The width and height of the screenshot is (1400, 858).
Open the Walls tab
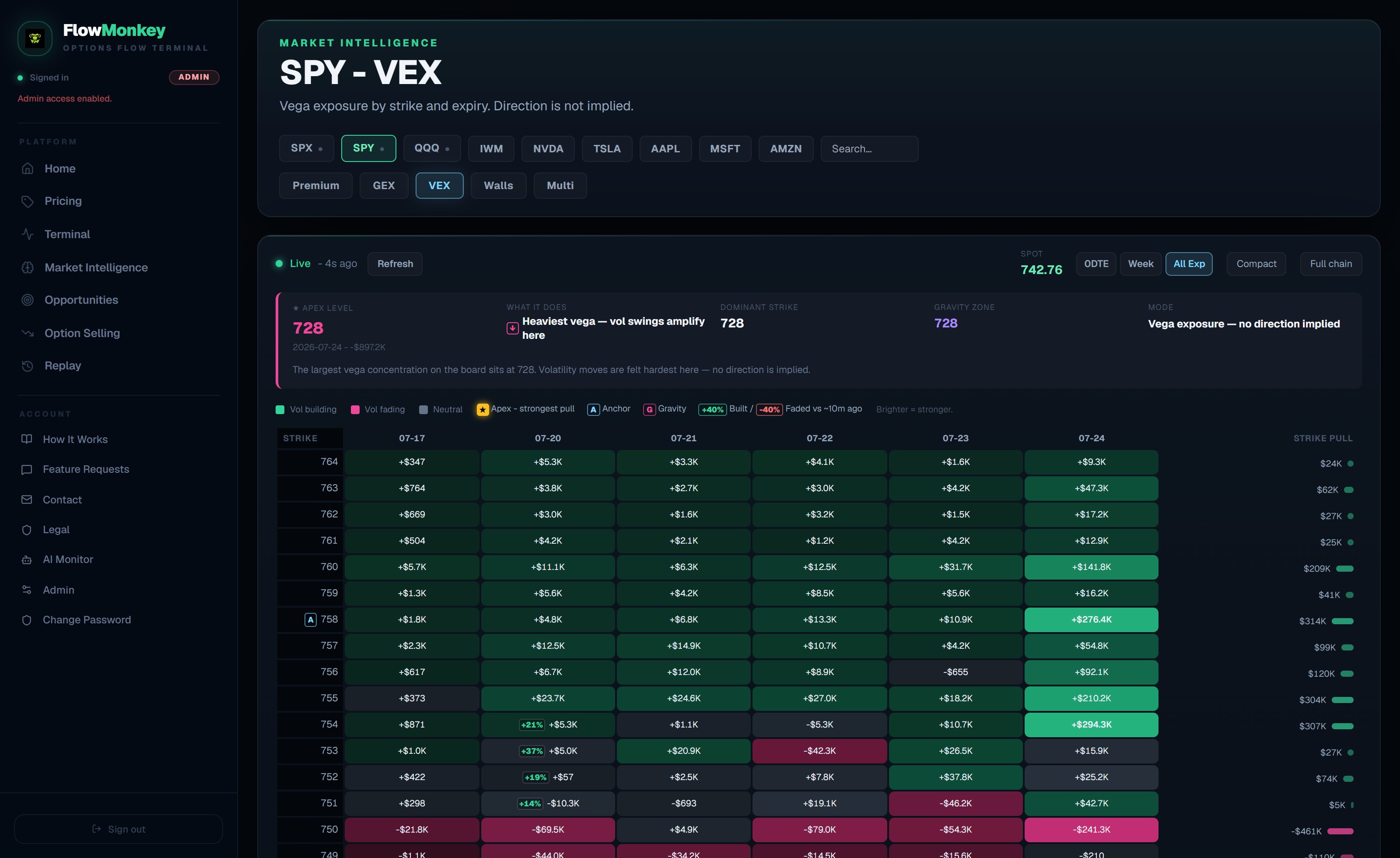(x=498, y=185)
